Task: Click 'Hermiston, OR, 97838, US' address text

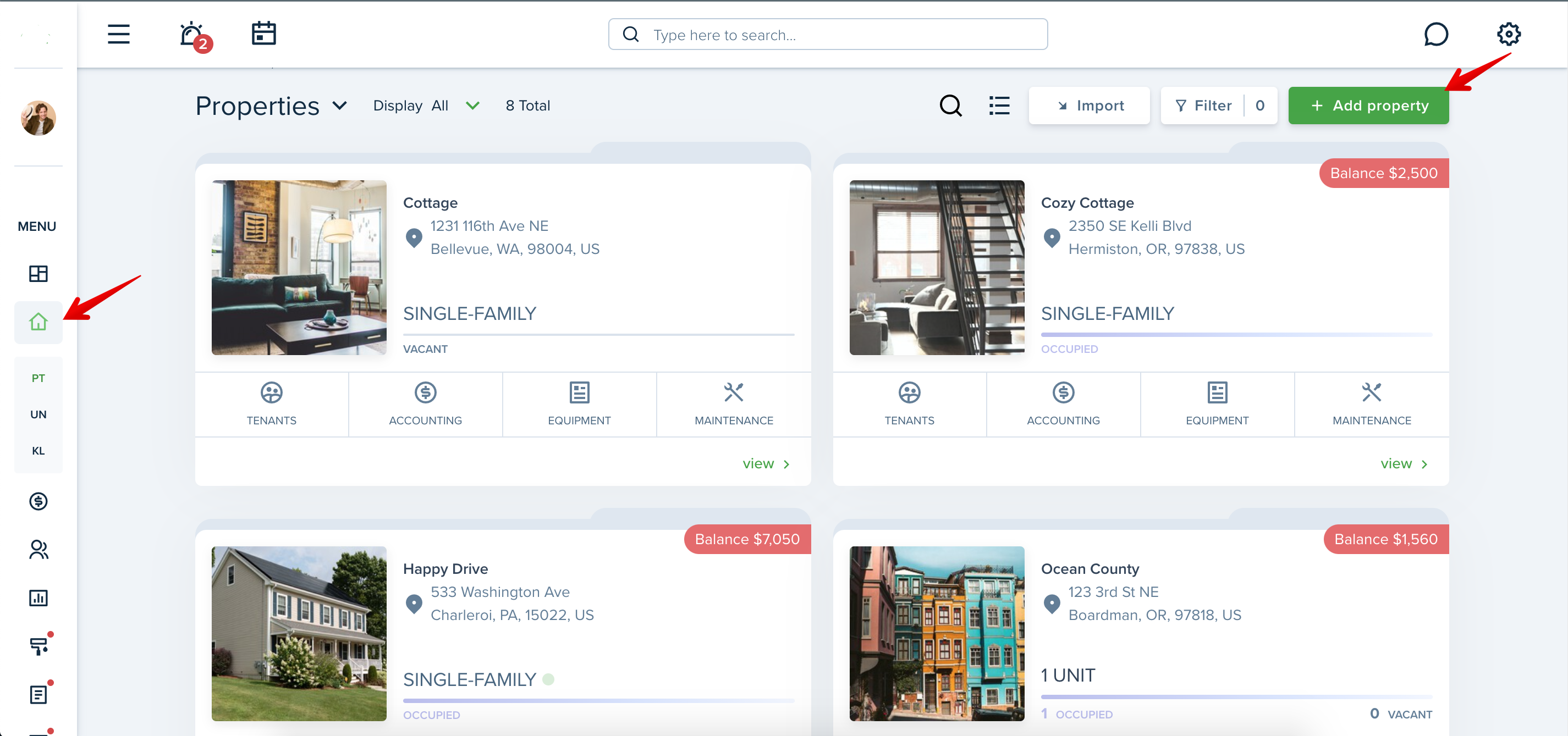Action: click(1157, 250)
